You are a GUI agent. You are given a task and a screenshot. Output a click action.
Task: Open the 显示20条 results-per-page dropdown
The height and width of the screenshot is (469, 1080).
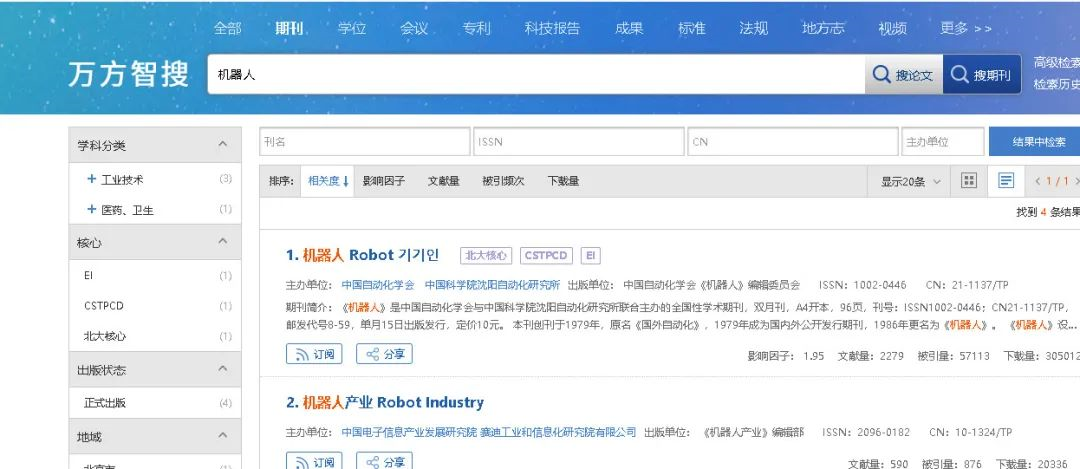click(x=911, y=182)
